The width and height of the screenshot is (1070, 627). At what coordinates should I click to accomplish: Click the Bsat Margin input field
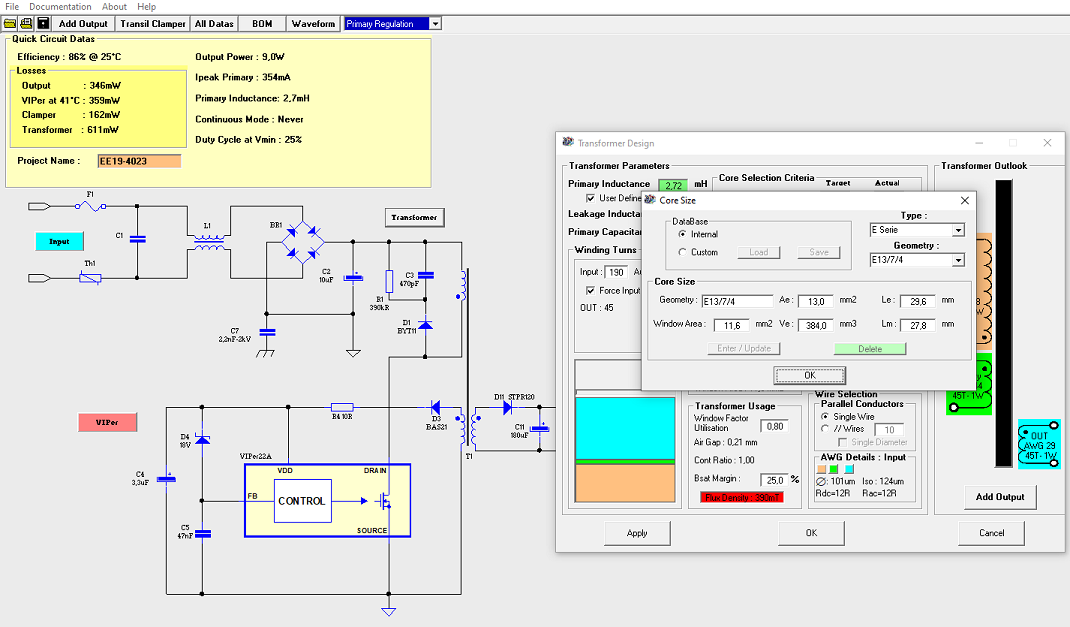pos(773,480)
